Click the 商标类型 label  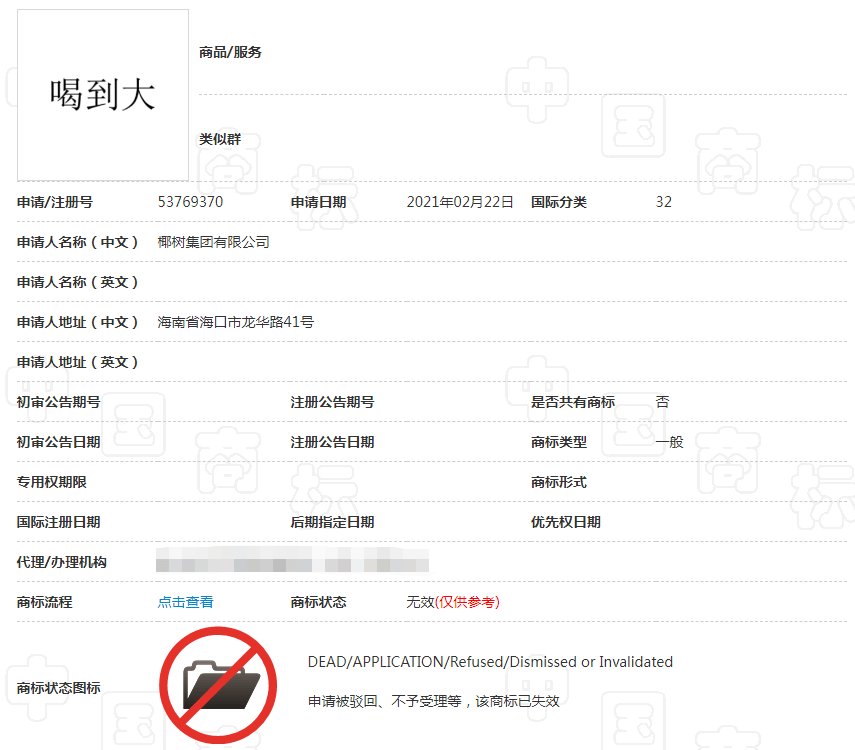pos(559,442)
